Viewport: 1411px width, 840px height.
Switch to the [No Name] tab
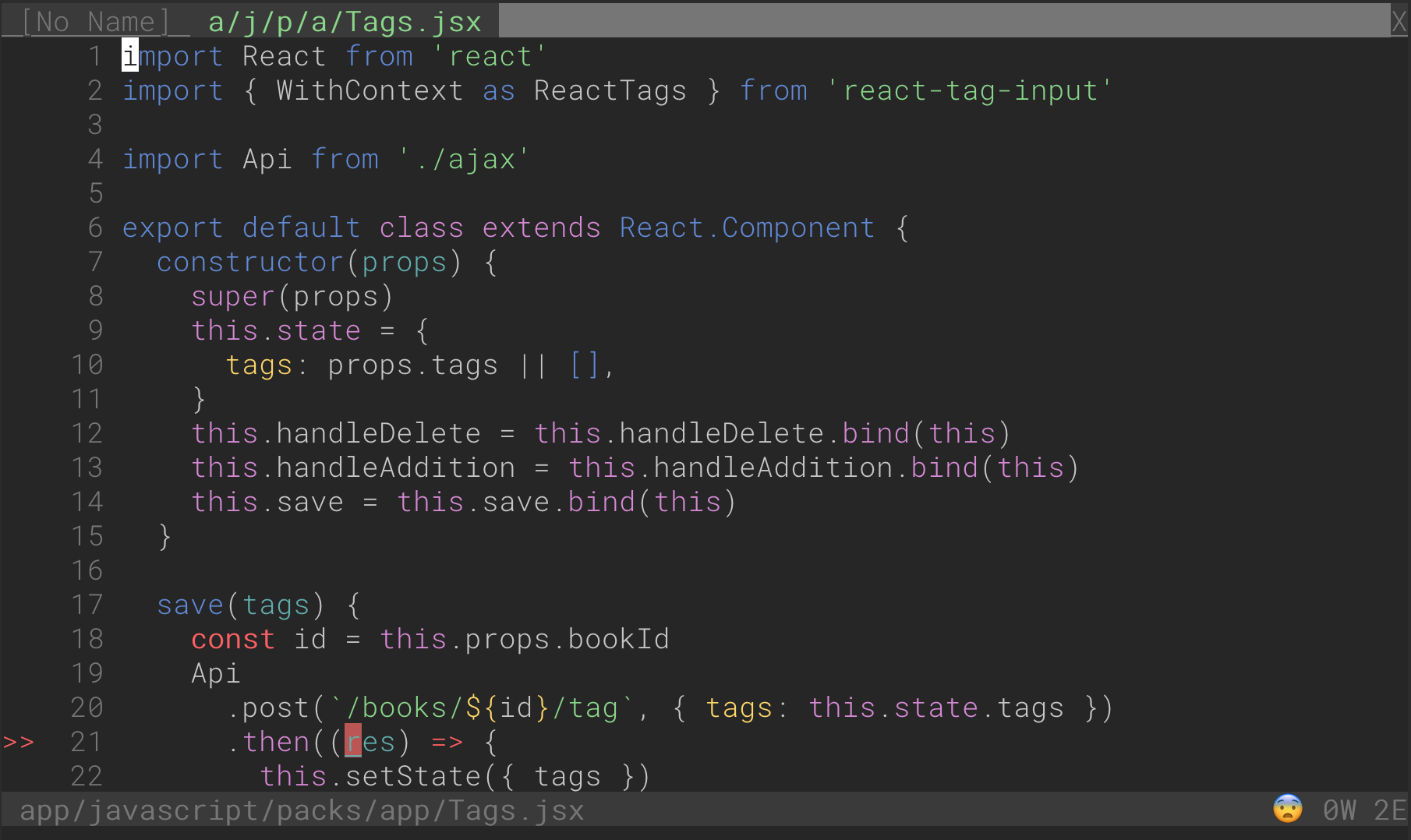[94, 21]
